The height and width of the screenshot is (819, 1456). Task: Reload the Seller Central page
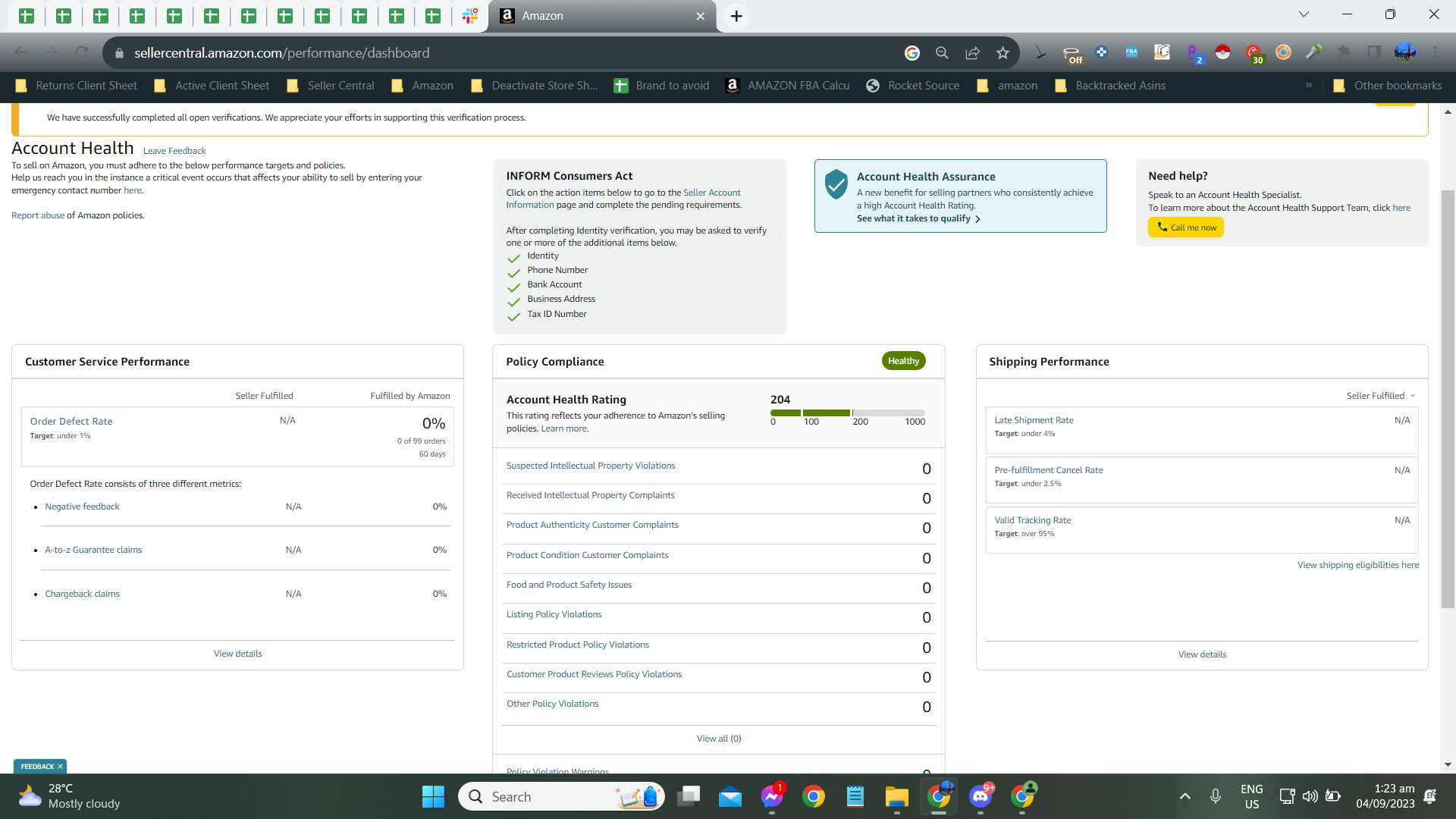coord(82,53)
